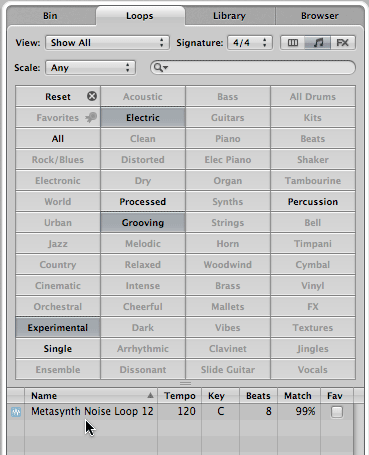369x455 pixels.
Task: Select the Strings category button
Action: pyautogui.click(x=228, y=222)
